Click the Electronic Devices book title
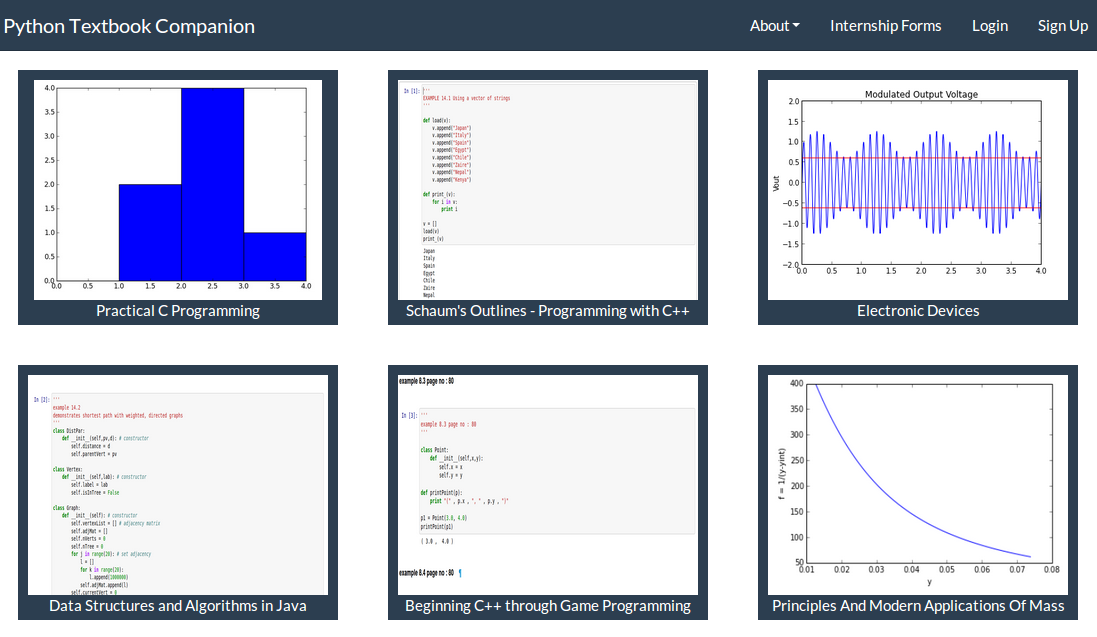 (917, 311)
